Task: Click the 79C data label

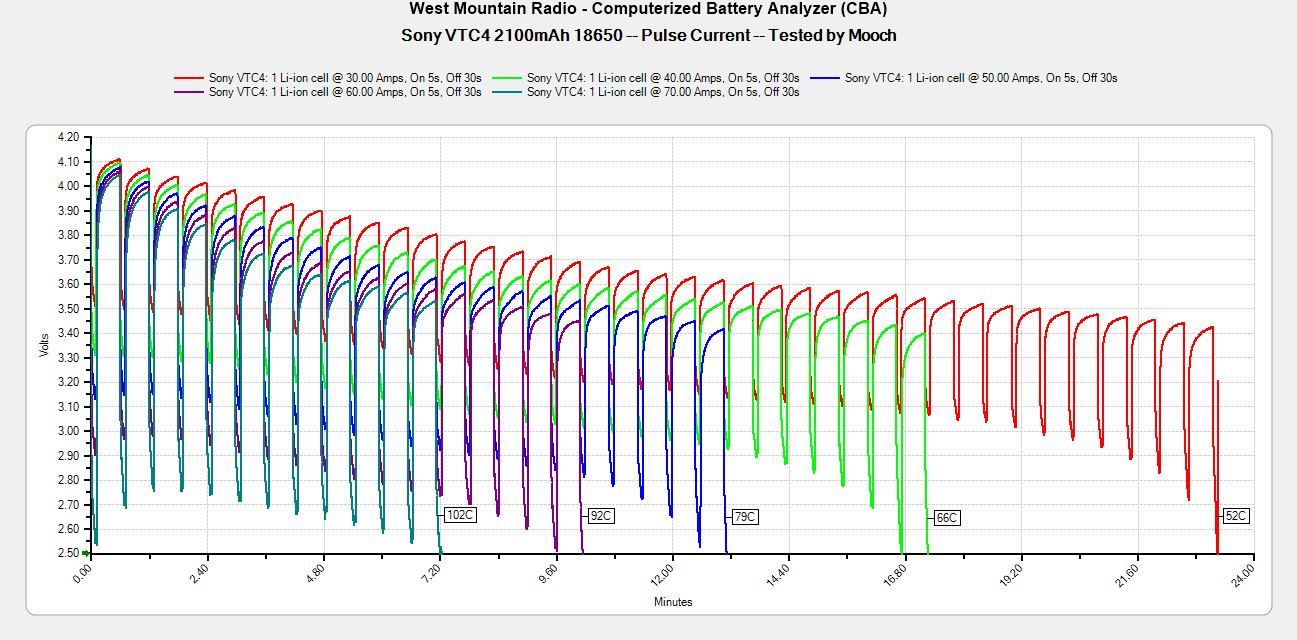Action: pos(745,517)
